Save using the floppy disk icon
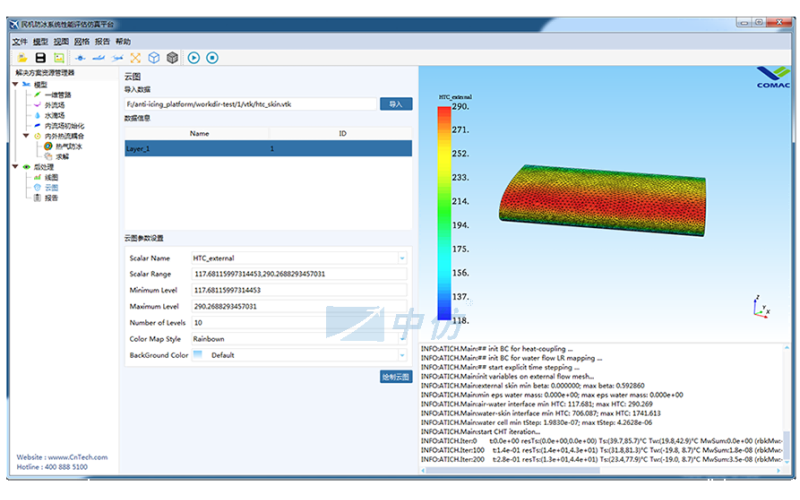The height and width of the screenshot is (500, 800). coord(40,58)
